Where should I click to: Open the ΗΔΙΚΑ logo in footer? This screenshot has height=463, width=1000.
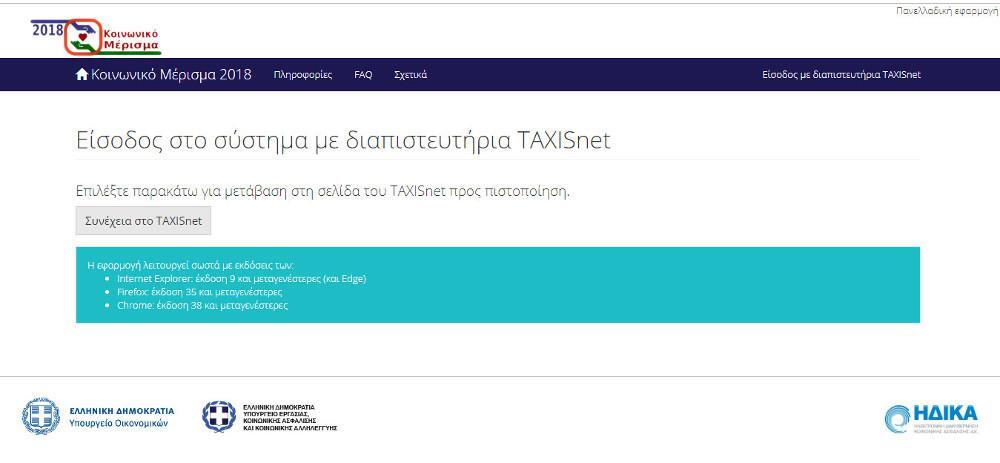click(x=929, y=418)
